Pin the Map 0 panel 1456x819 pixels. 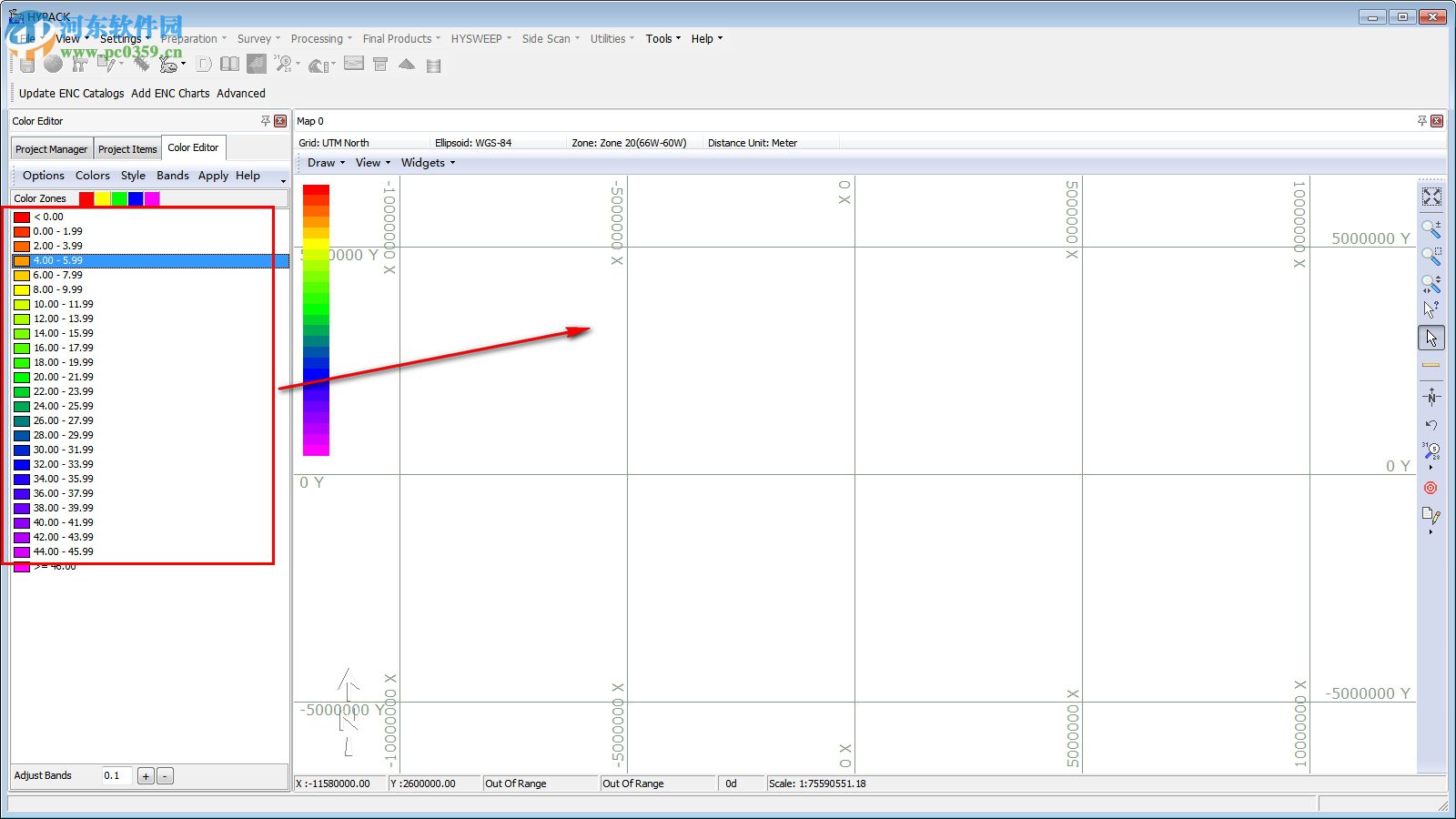[x=1422, y=121]
